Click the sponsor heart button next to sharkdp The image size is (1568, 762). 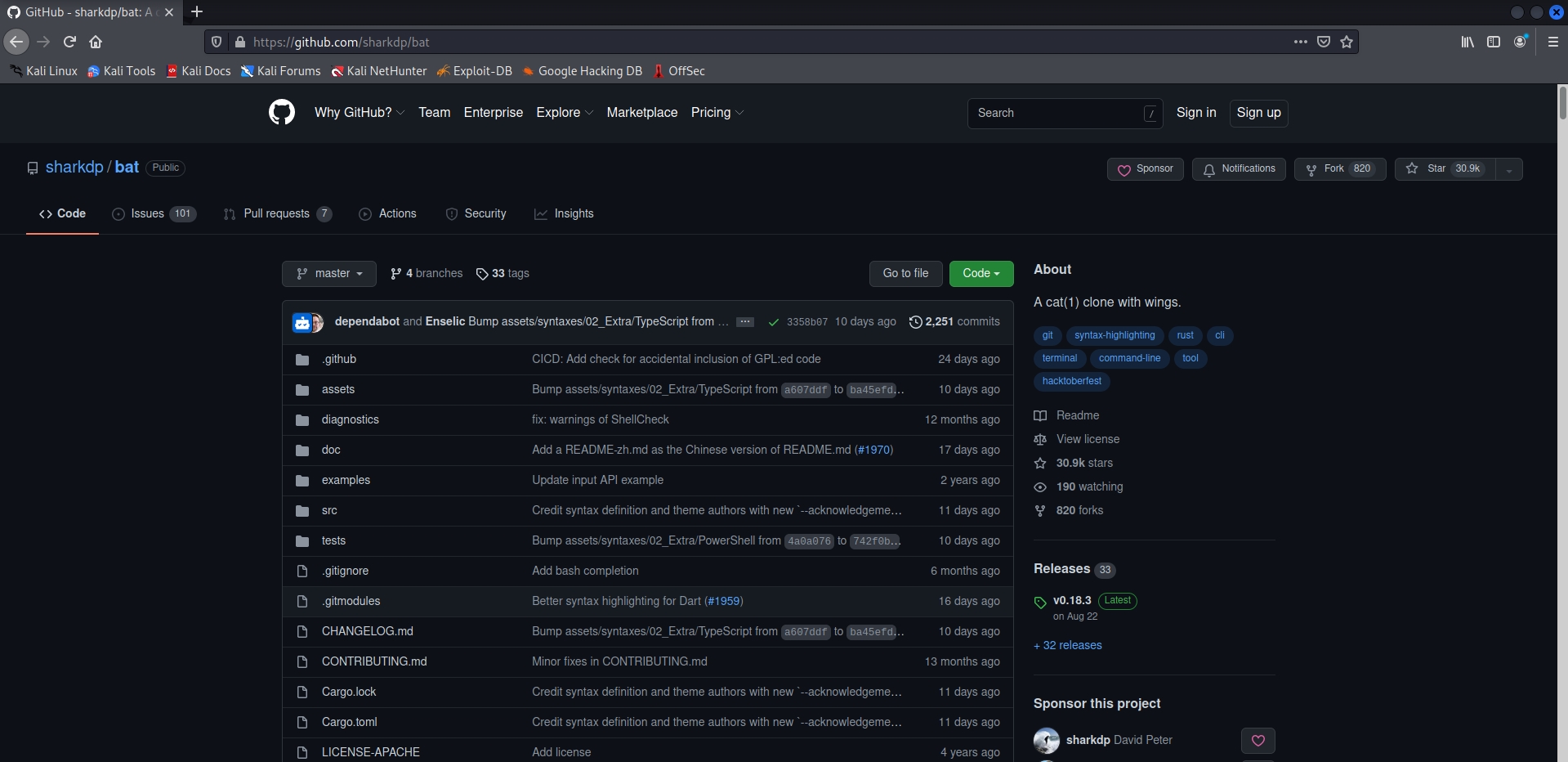pyautogui.click(x=1258, y=741)
